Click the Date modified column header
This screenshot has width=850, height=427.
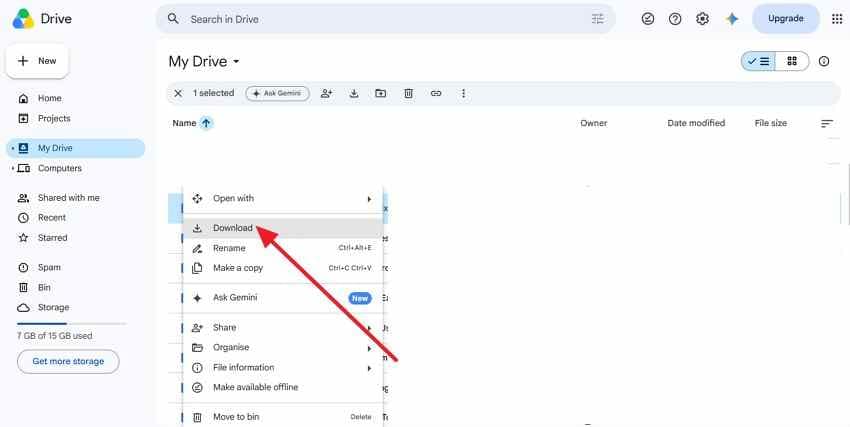tap(696, 123)
